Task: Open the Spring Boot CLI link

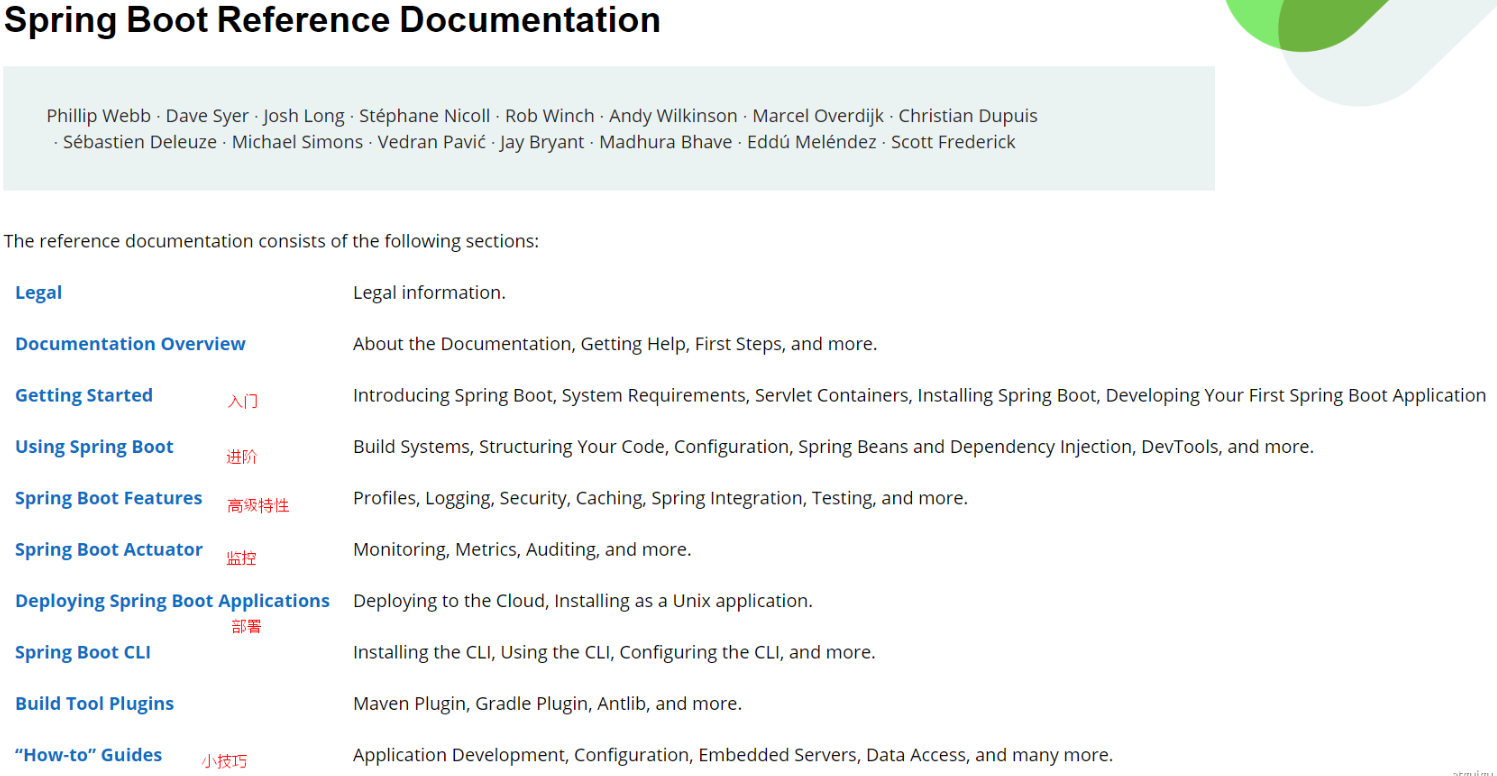Action: [x=83, y=653]
